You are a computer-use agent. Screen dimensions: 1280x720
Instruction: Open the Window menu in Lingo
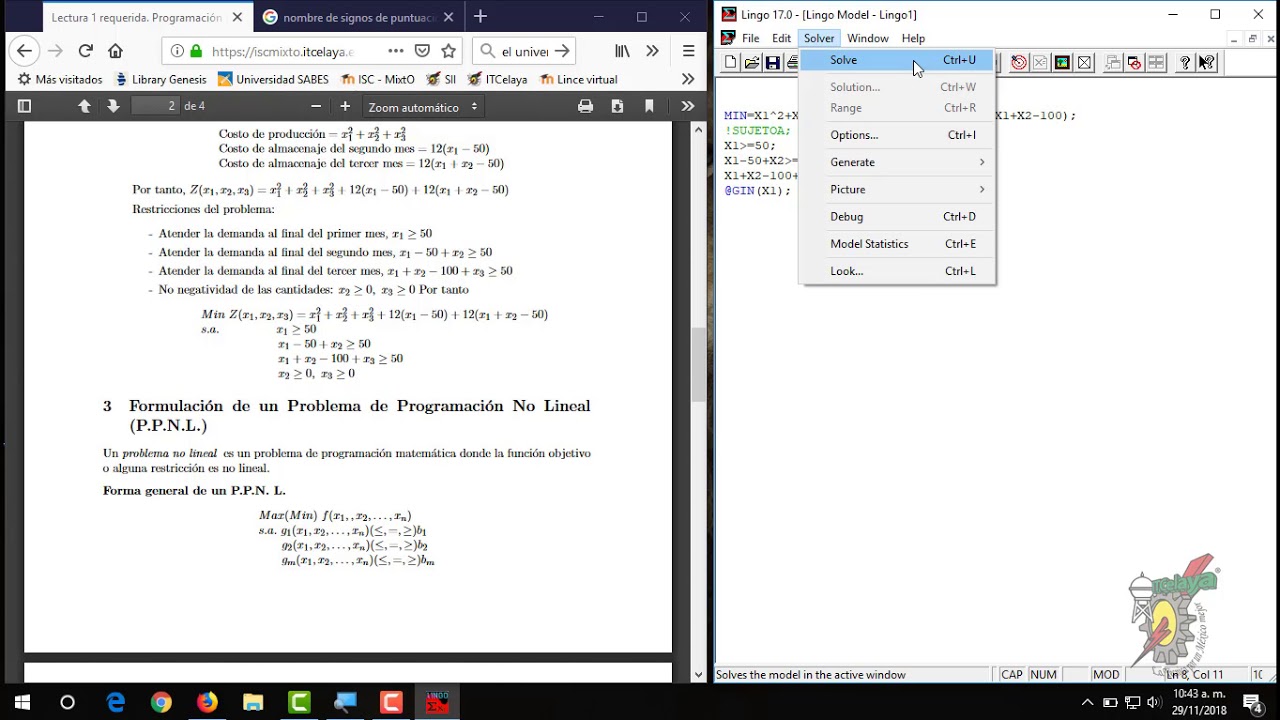click(x=868, y=38)
